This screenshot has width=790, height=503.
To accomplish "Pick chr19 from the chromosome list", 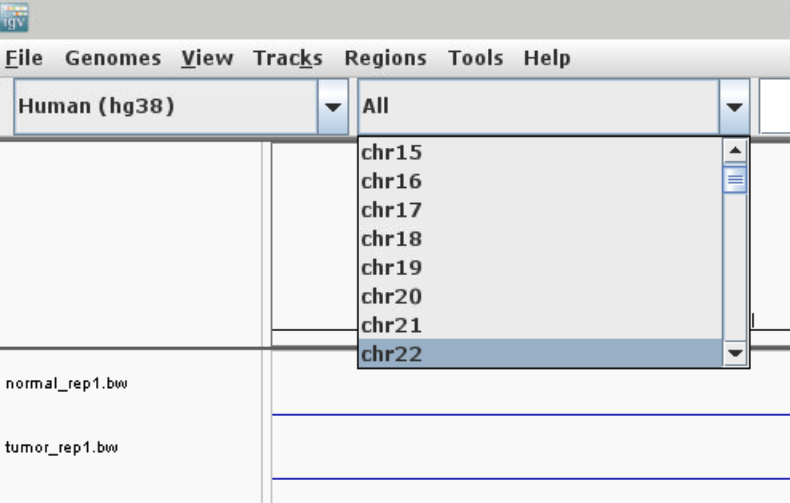I will (391, 268).
